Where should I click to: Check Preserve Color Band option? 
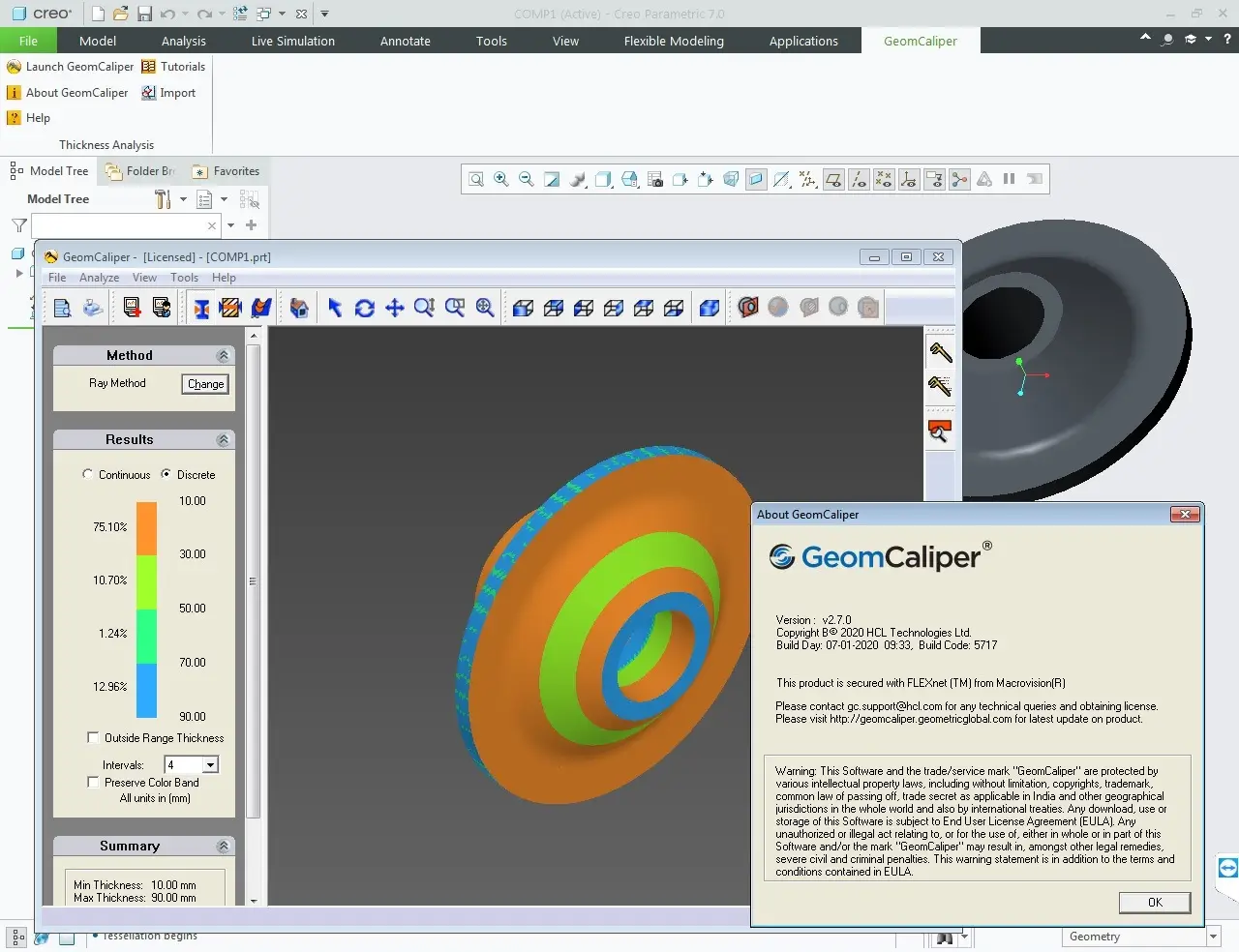[93, 782]
